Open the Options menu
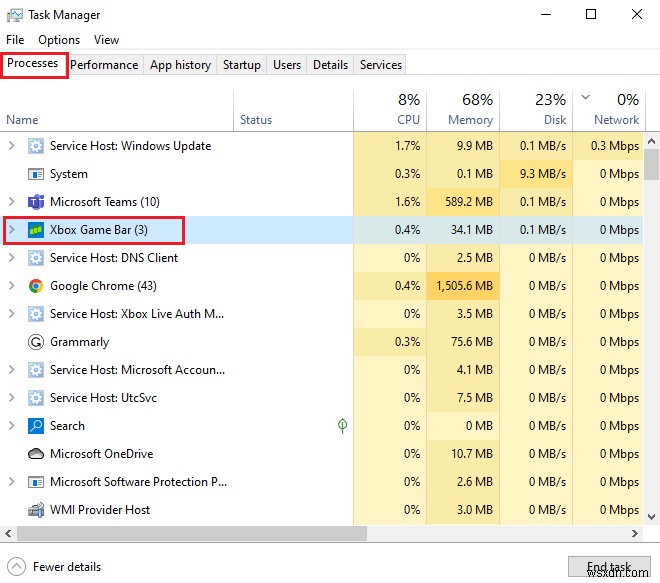 [x=59, y=40]
